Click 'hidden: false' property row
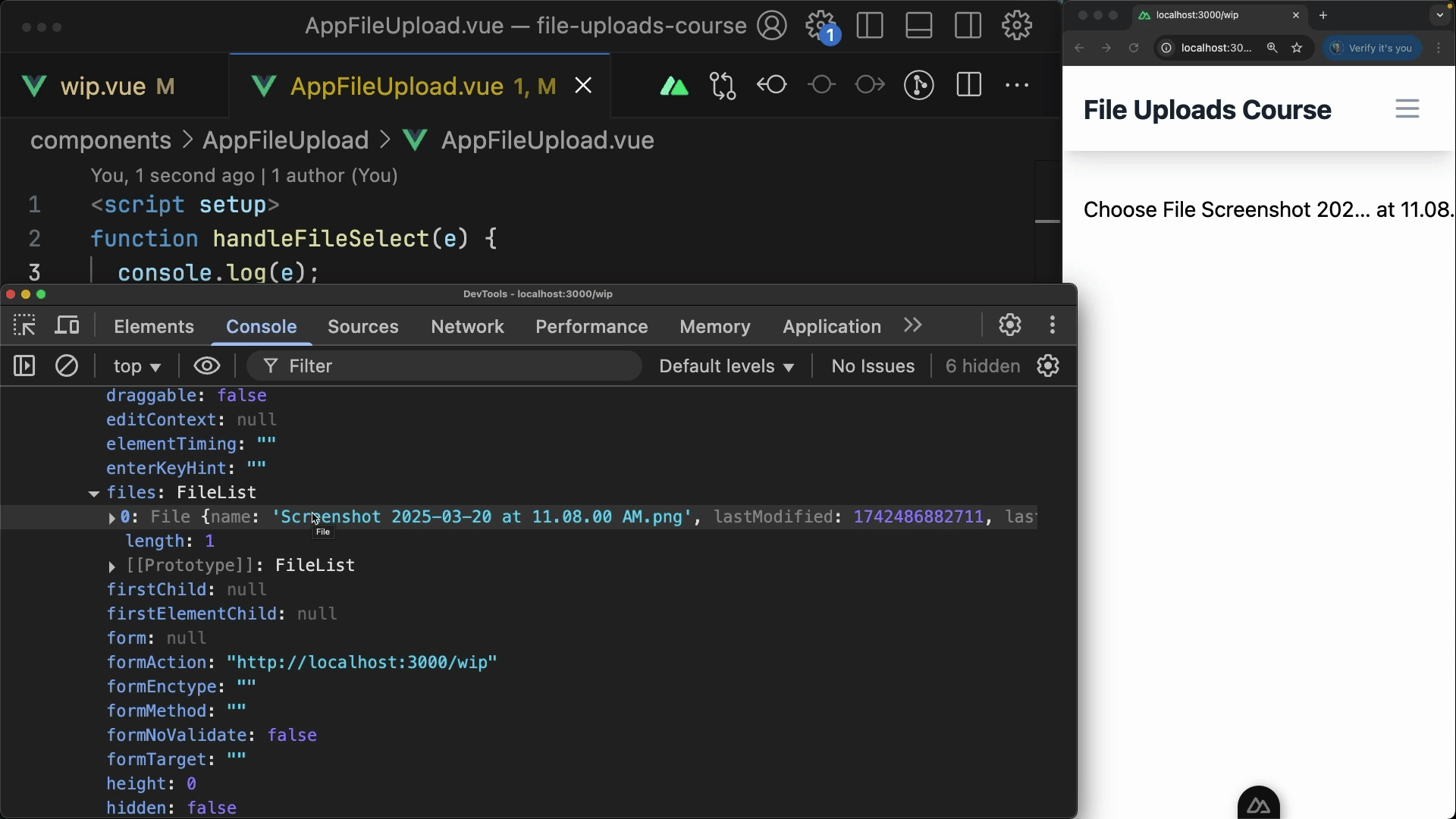This screenshot has width=1456, height=819. 171,808
